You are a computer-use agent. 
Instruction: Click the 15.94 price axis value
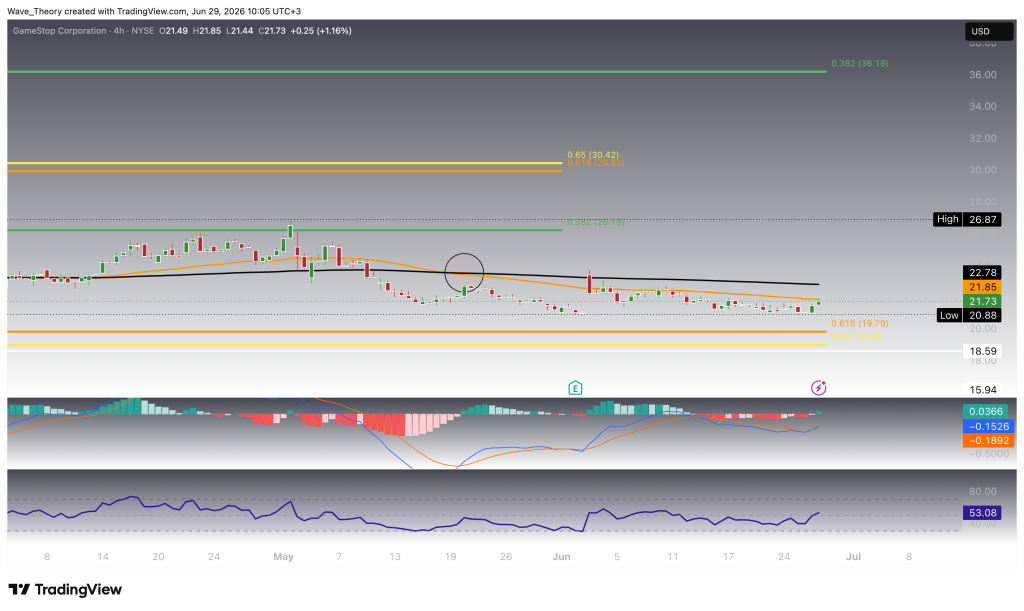pos(983,390)
